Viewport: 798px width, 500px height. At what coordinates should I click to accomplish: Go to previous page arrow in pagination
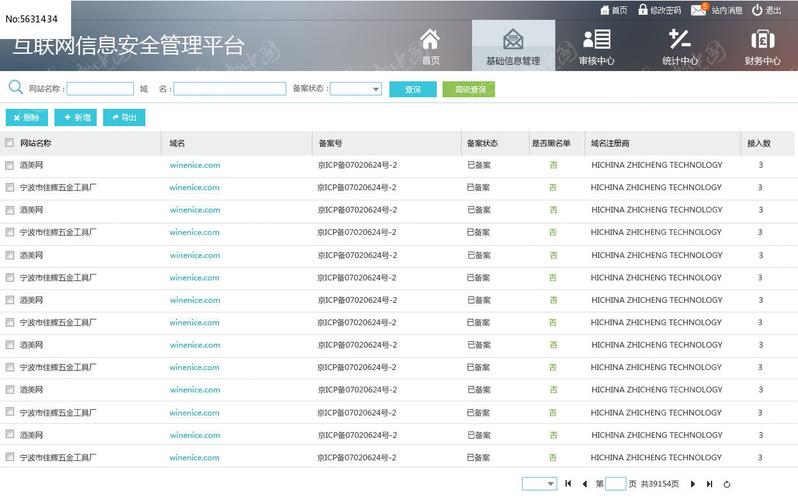pos(585,484)
